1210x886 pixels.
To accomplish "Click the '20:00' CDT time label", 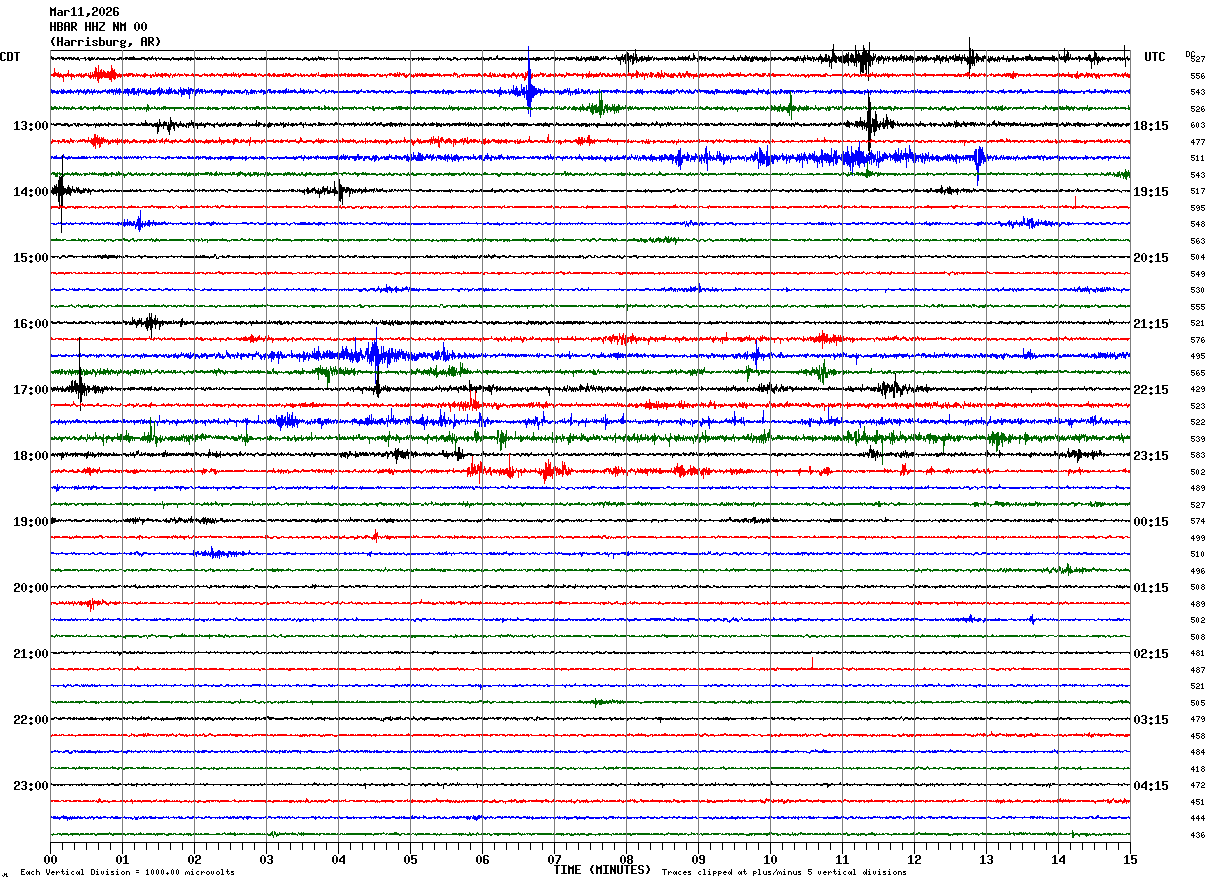I will coord(30,588).
